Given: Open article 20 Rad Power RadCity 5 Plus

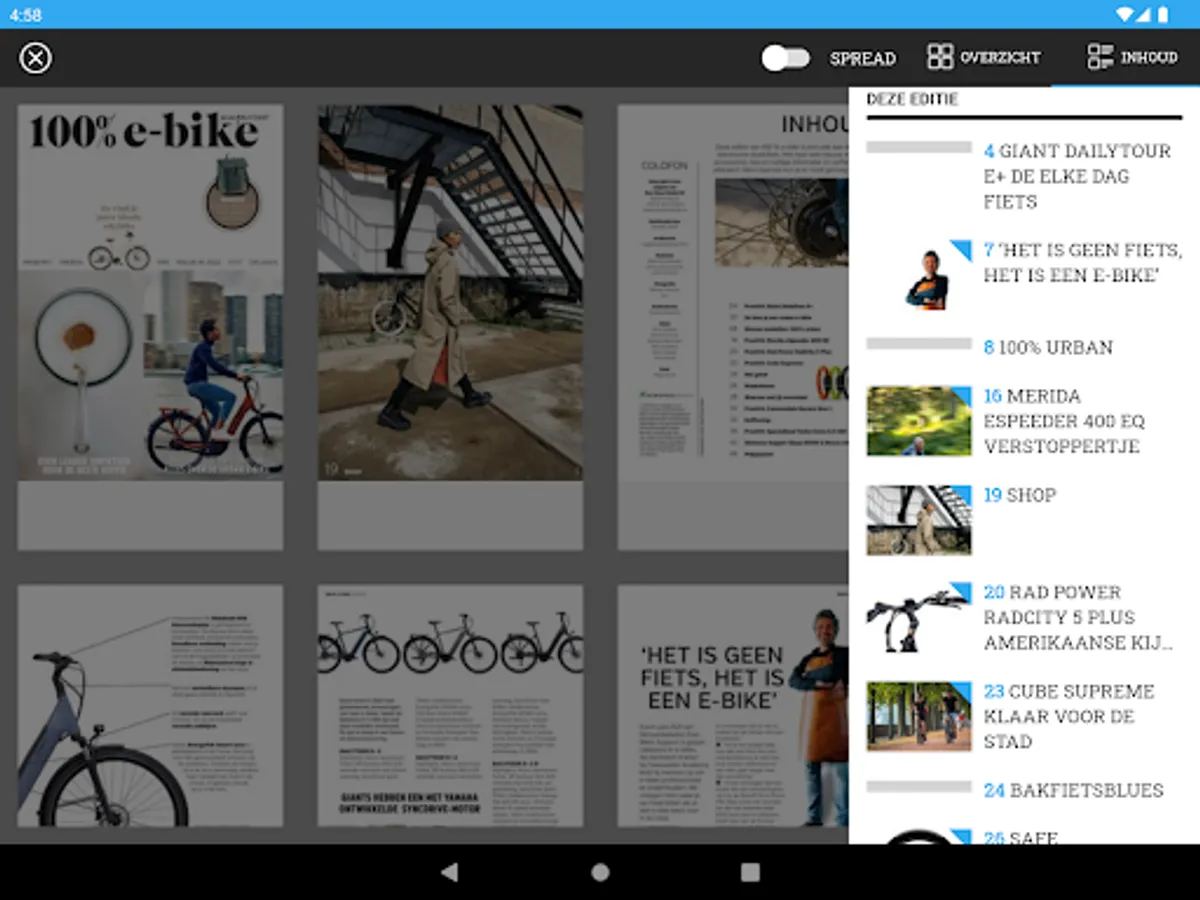Looking at the screenshot, I should click(1024, 617).
